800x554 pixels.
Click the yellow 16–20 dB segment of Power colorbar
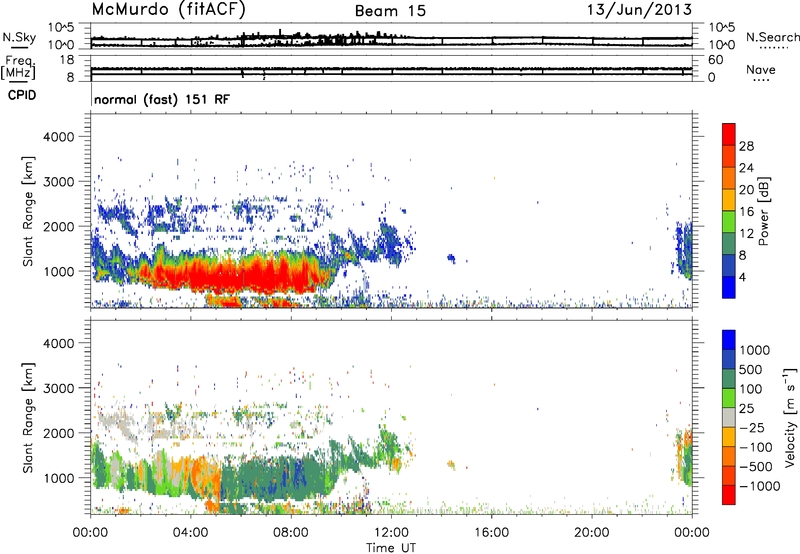point(729,199)
